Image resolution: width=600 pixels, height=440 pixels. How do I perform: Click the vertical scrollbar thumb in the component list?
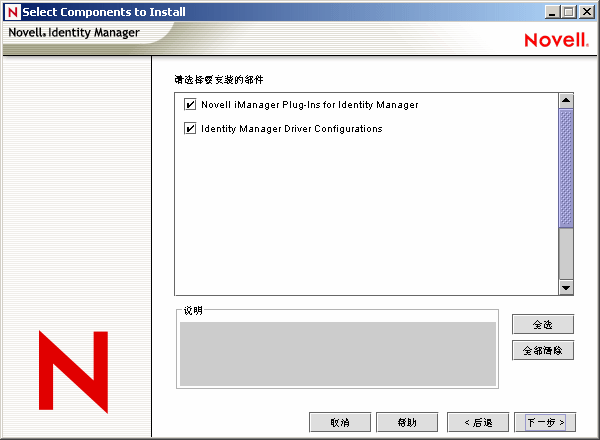click(566, 168)
